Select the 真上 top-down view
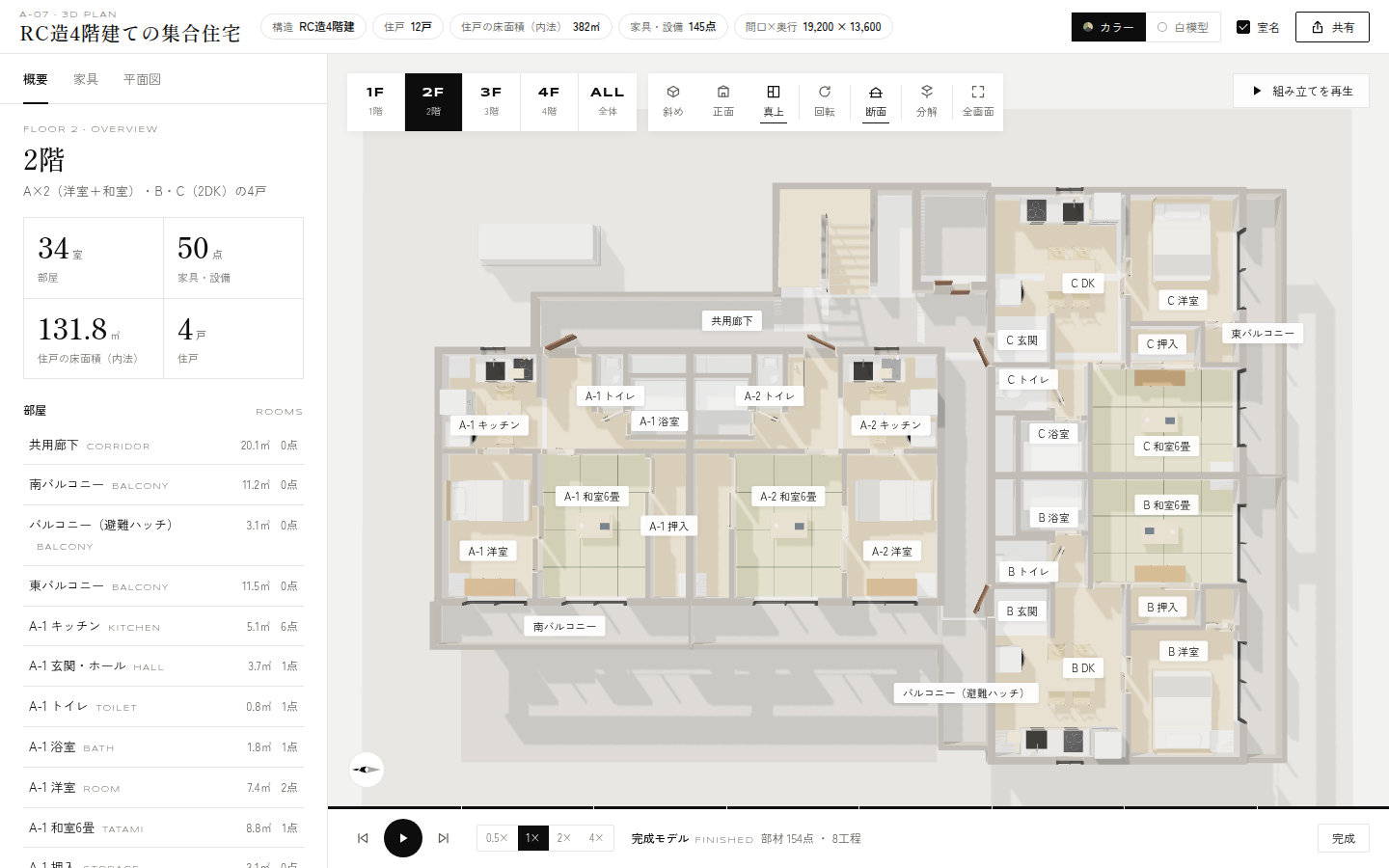 [x=774, y=101]
